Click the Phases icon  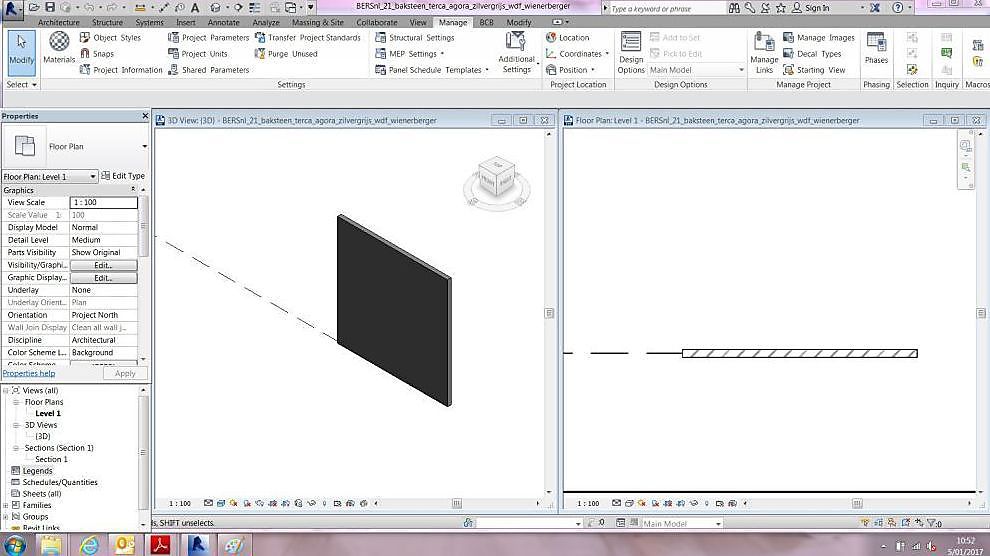point(876,47)
